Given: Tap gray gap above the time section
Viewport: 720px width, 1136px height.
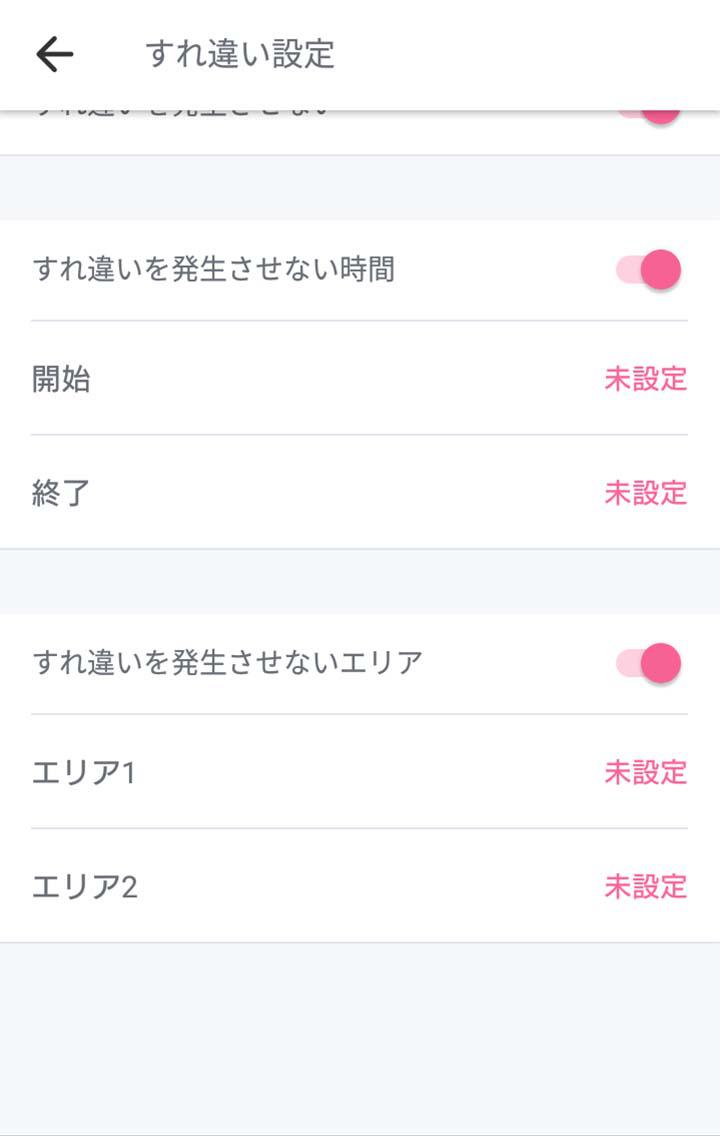Looking at the screenshot, I should tap(360, 188).
